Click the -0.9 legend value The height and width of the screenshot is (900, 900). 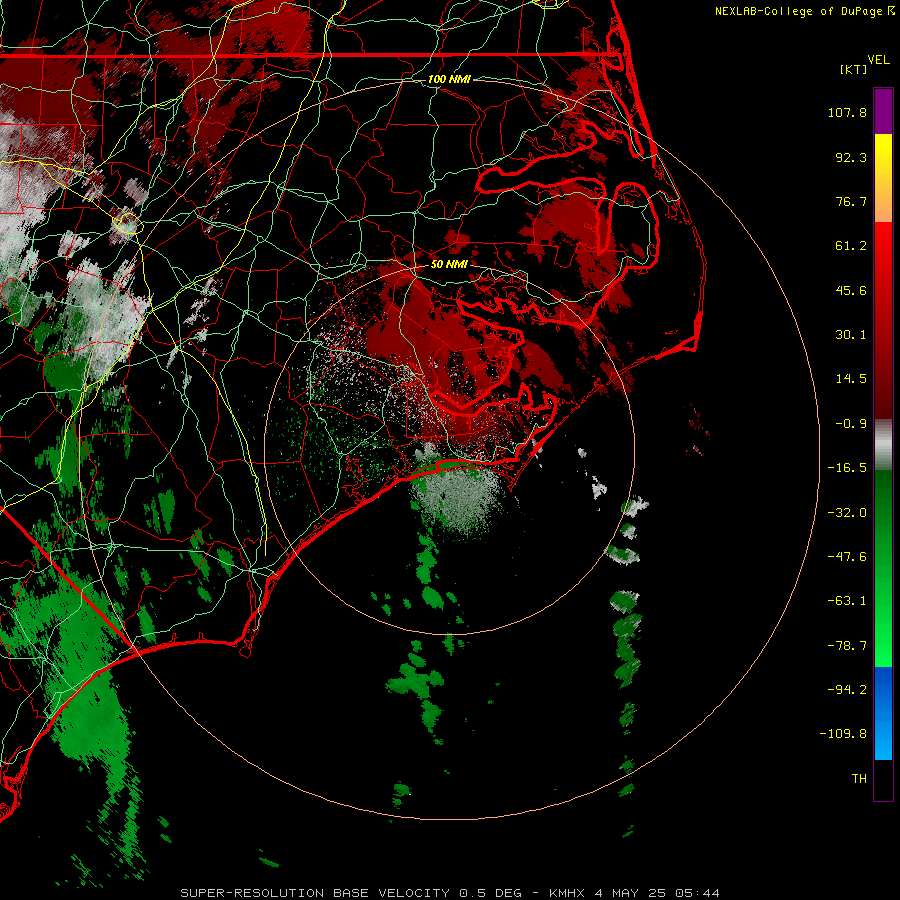click(851, 424)
